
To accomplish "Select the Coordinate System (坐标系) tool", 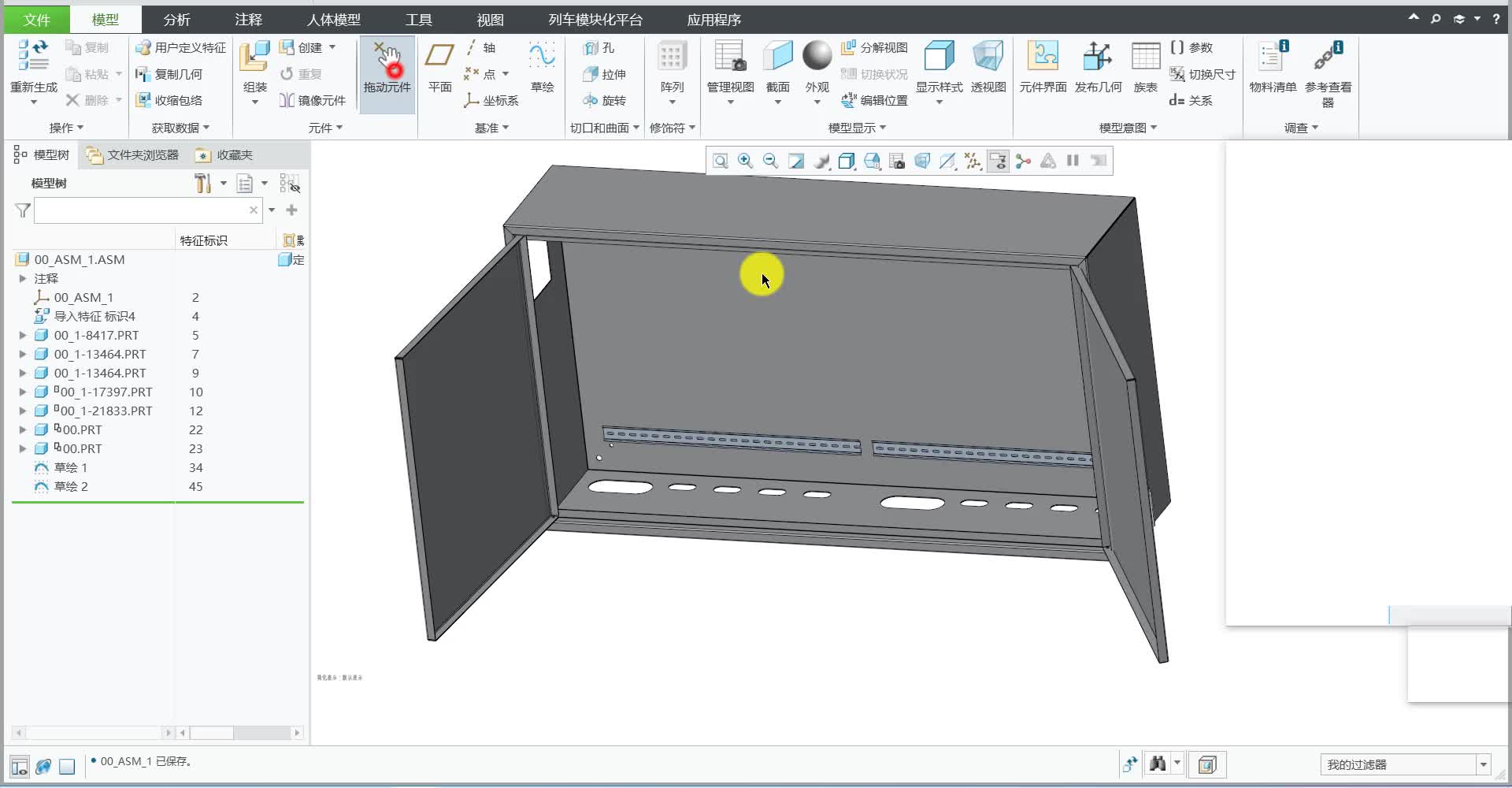I will point(491,100).
